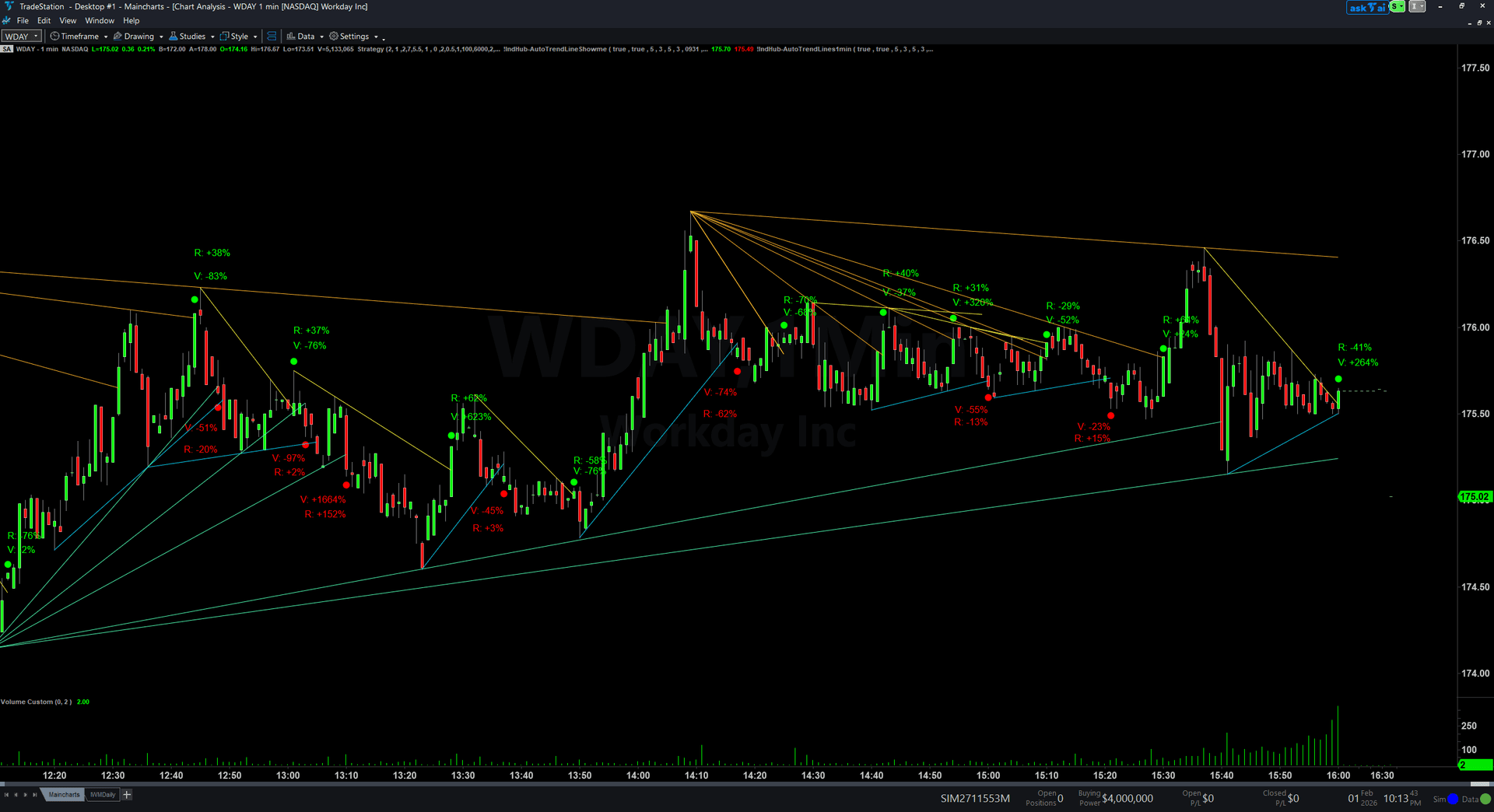Viewport: 1494px width, 812px height.
Task: Switch to the WMDaily tab
Action: tap(103, 794)
